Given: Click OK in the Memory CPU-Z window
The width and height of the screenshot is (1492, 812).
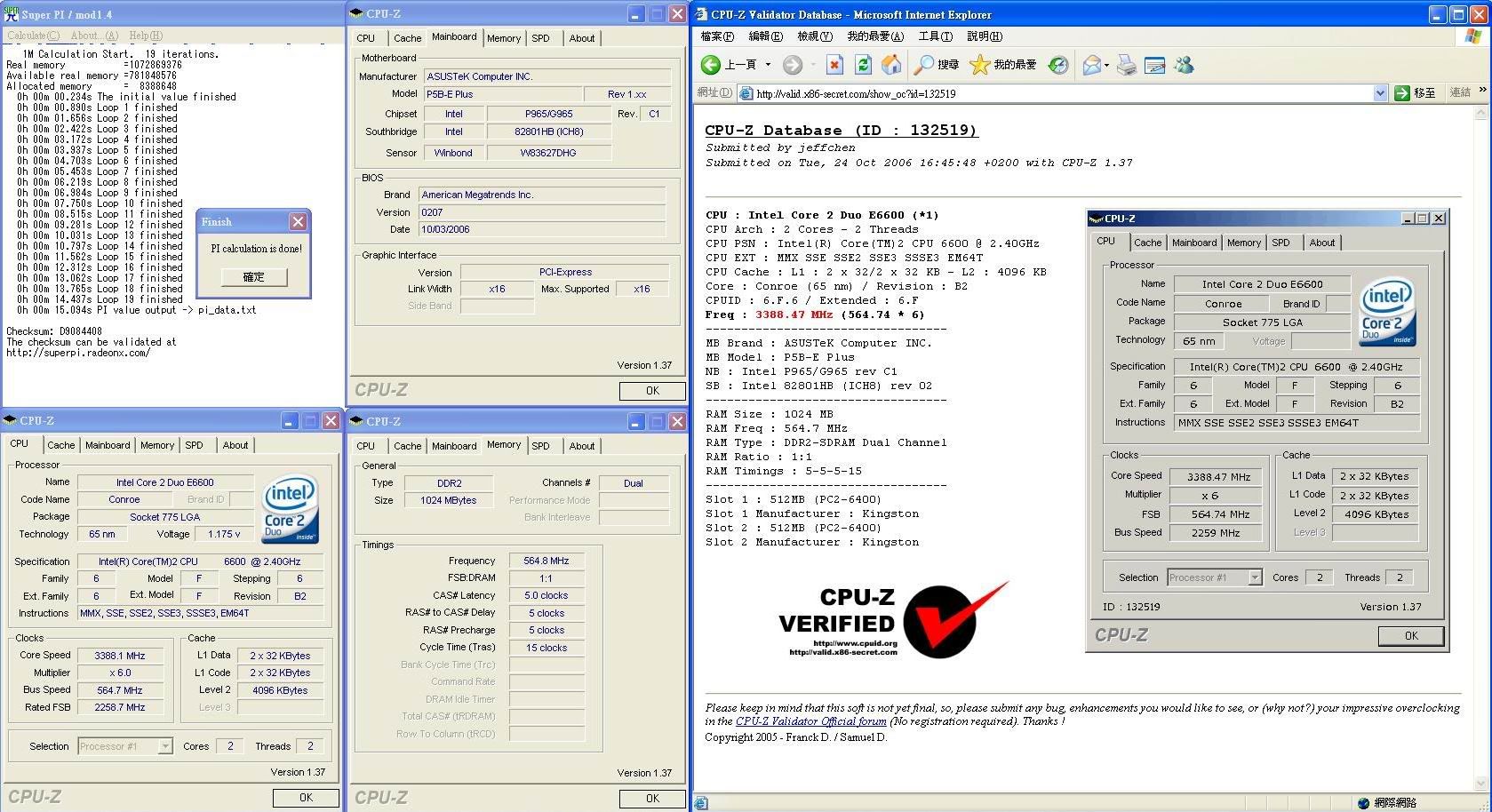Looking at the screenshot, I should (x=652, y=799).
